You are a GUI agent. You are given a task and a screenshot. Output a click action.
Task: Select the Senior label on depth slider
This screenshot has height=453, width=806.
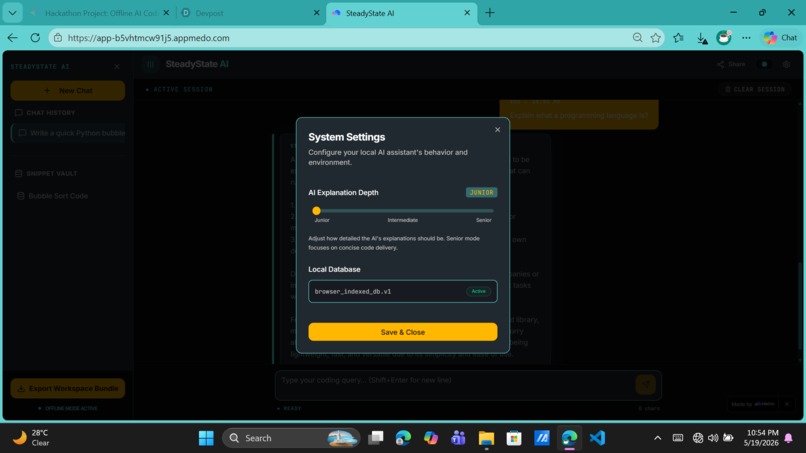click(483, 220)
